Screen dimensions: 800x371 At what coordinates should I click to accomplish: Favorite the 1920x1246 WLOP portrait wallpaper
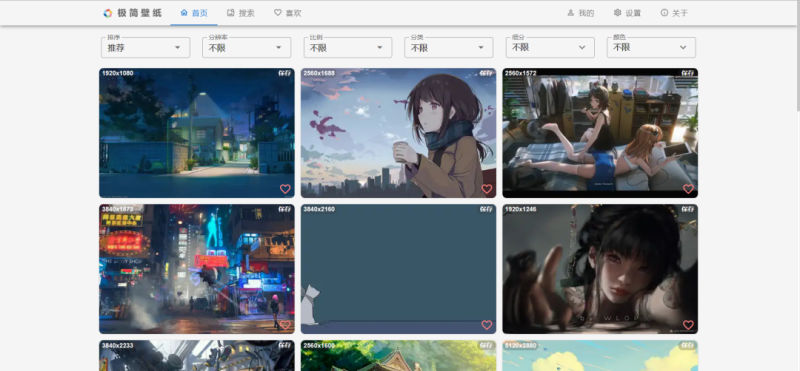click(688, 325)
